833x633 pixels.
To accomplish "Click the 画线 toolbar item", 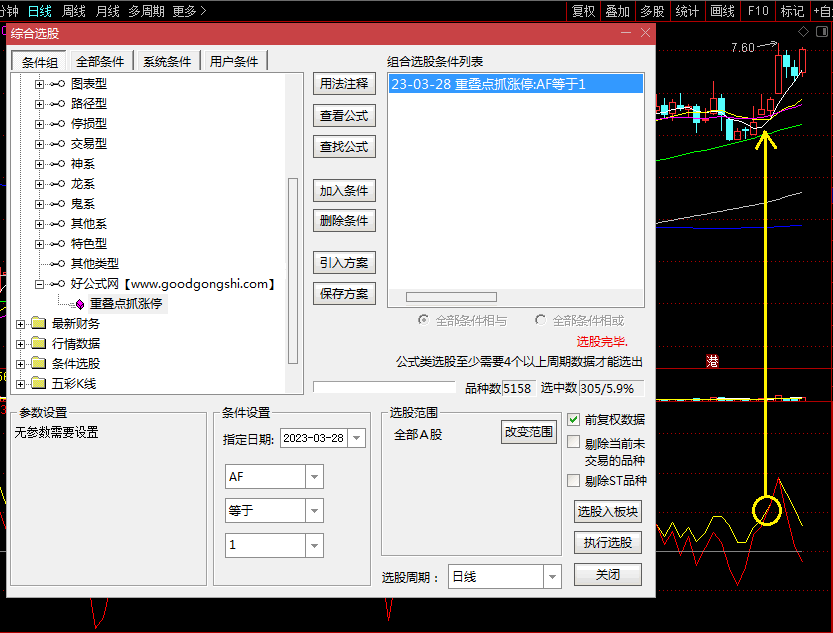I will coord(722,11).
